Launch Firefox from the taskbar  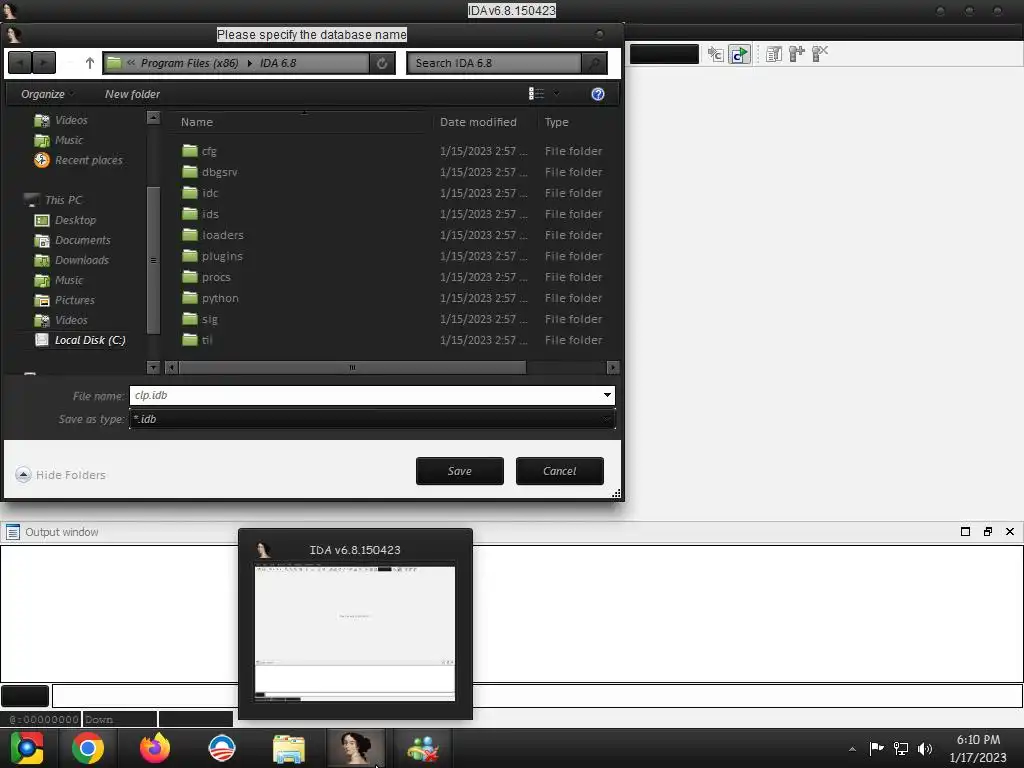click(155, 748)
